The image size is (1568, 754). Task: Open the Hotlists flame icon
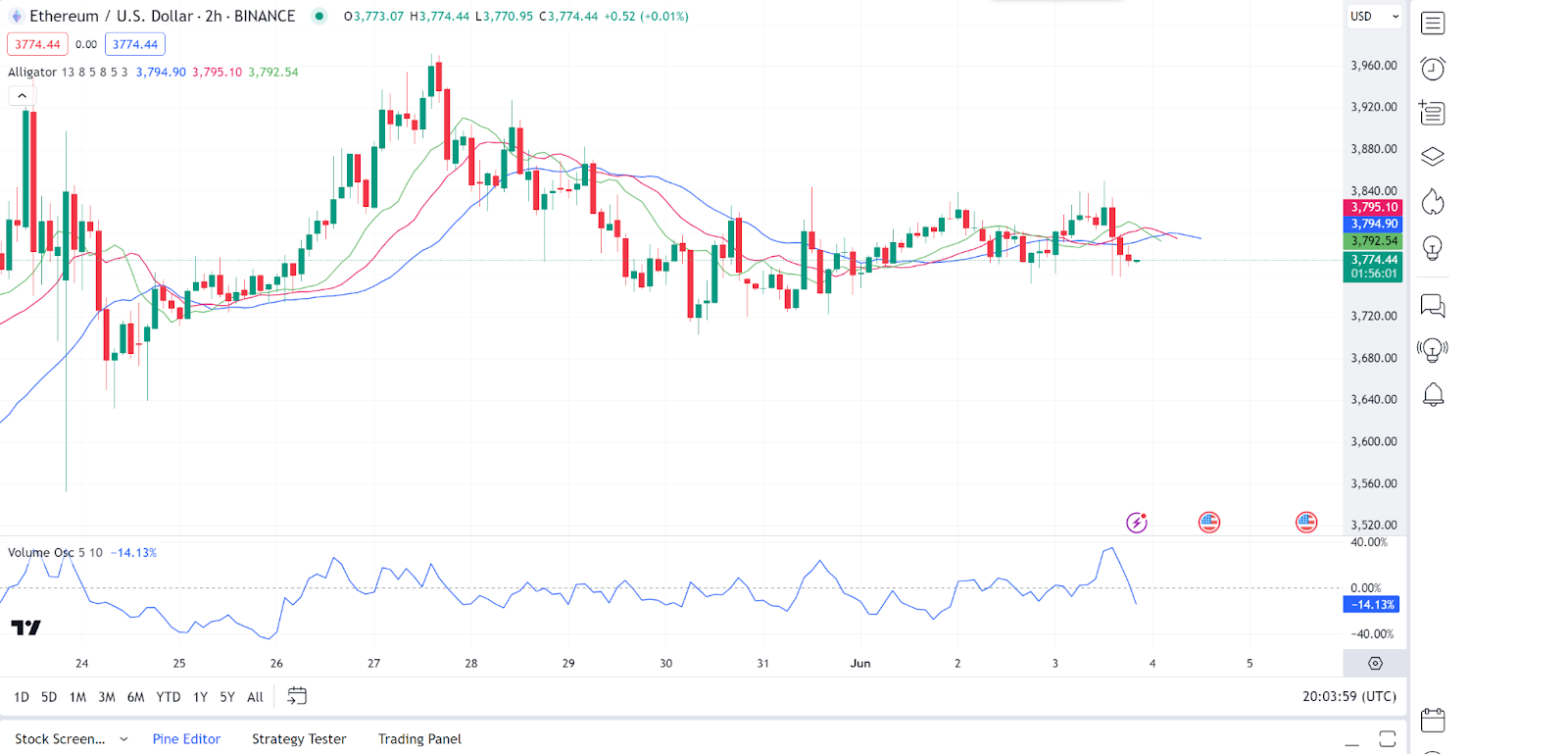pyautogui.click(x=1433, y=202)
